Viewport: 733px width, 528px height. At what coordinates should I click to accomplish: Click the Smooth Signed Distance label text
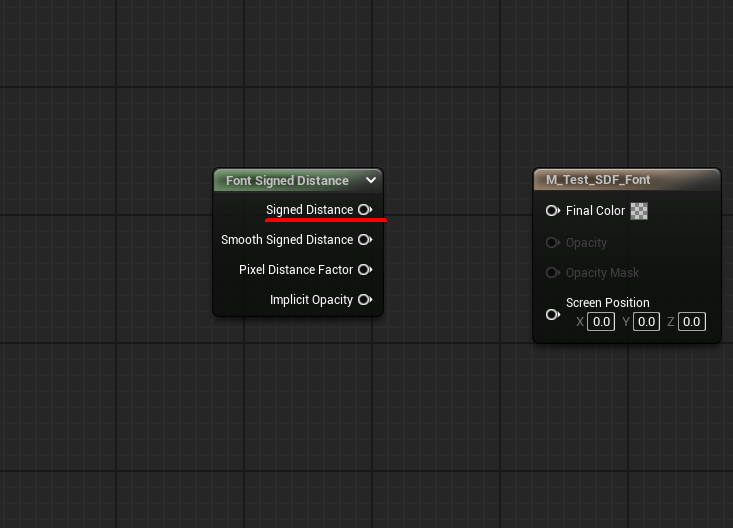click(x=287, y=240)
